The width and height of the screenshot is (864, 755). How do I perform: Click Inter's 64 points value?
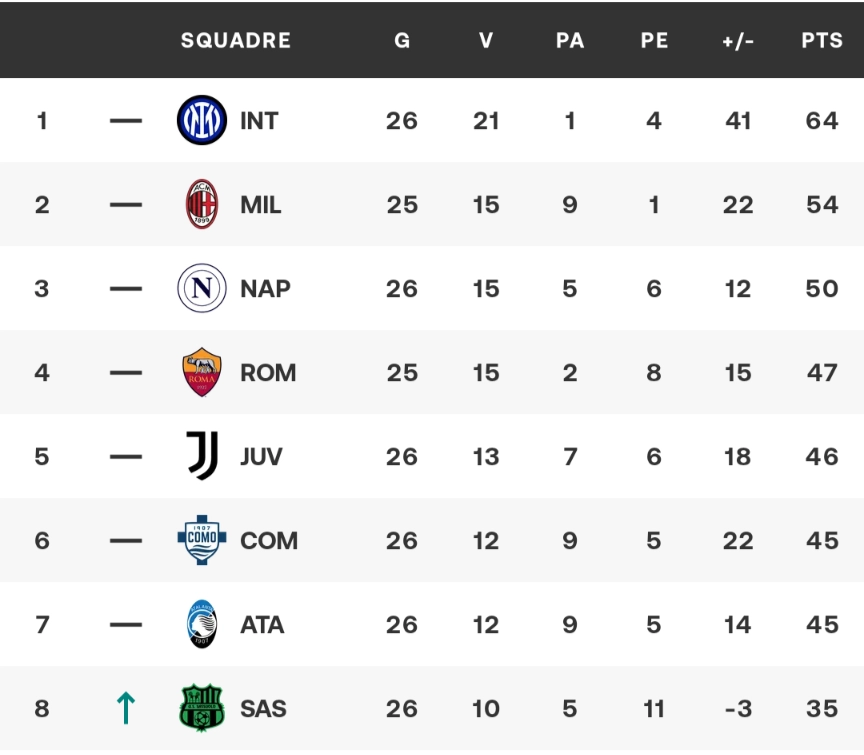[x=821, y=121]
